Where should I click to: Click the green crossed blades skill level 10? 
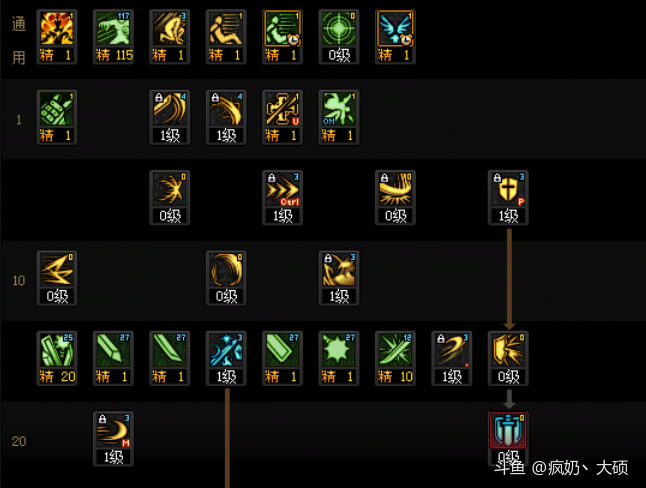pyautogui.click(x=395, y=350)
